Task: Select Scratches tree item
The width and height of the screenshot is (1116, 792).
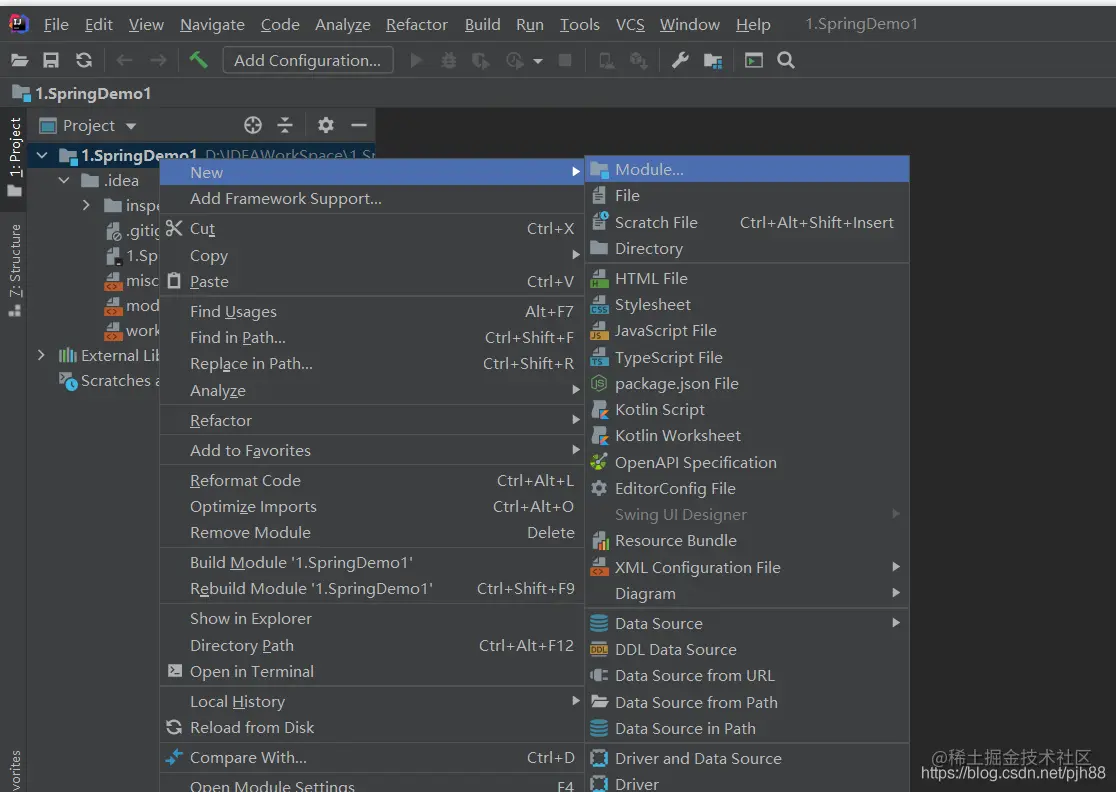Action: 109,381
